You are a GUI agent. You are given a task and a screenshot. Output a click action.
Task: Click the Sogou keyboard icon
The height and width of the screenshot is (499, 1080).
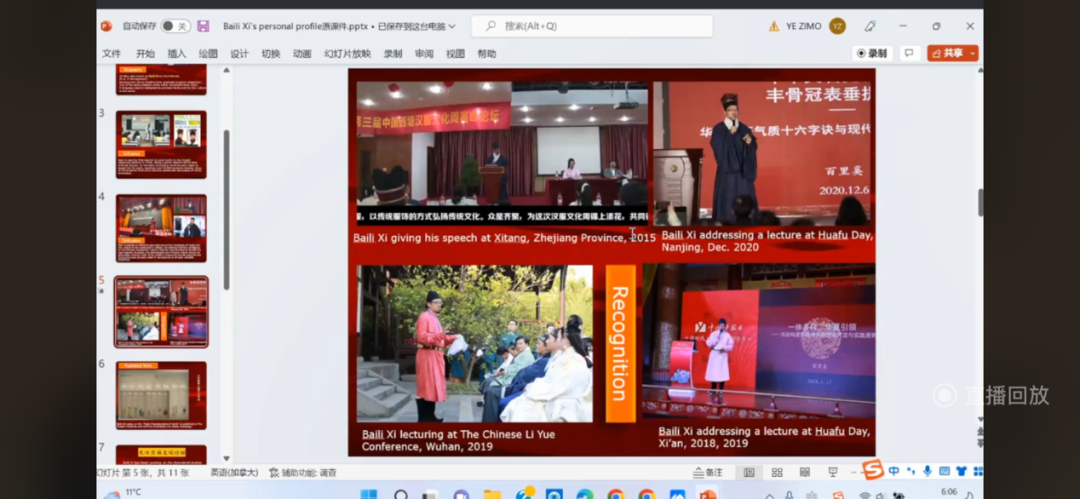(x=944, y=471)
